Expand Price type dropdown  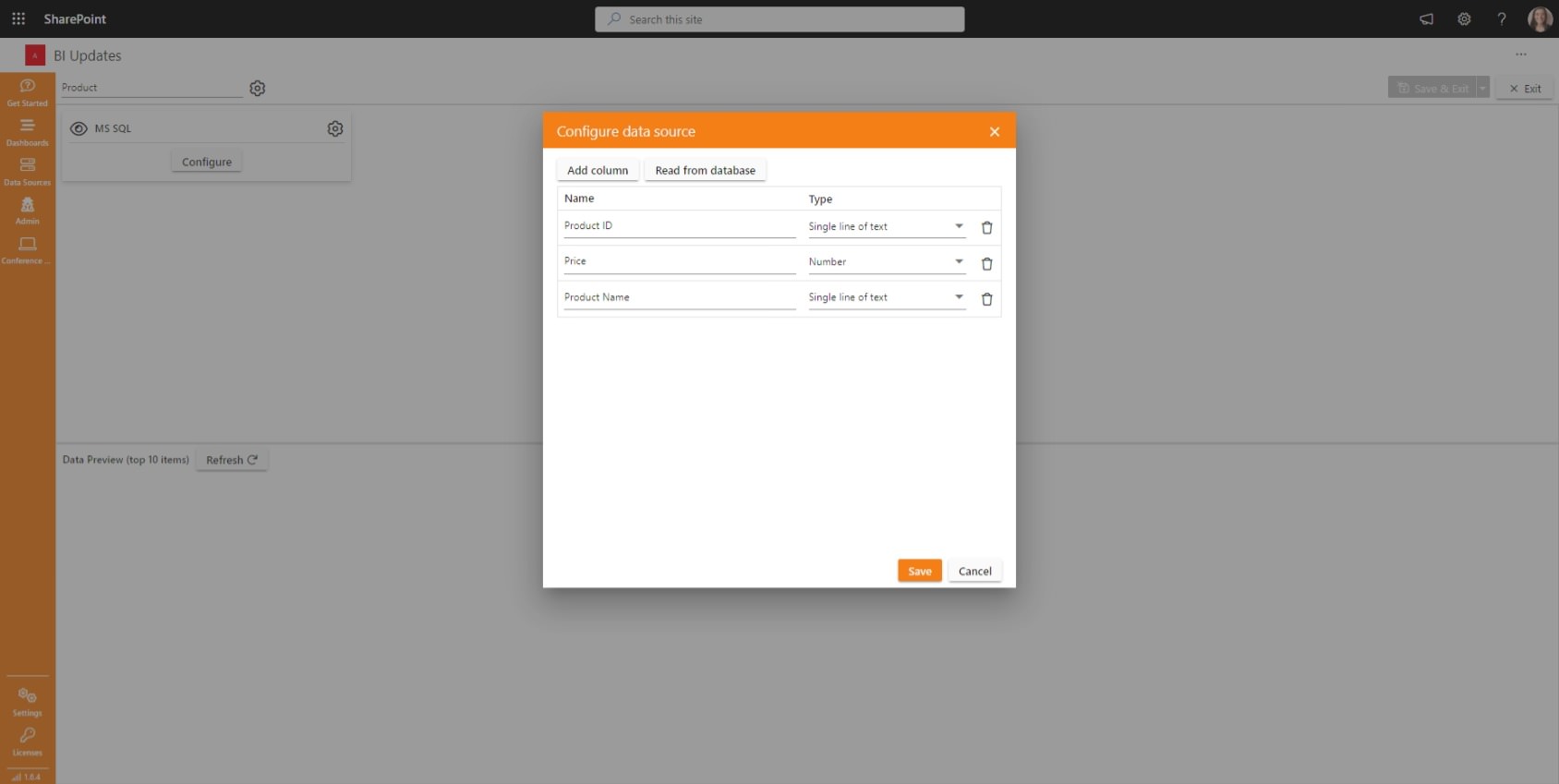pos(959,261)
